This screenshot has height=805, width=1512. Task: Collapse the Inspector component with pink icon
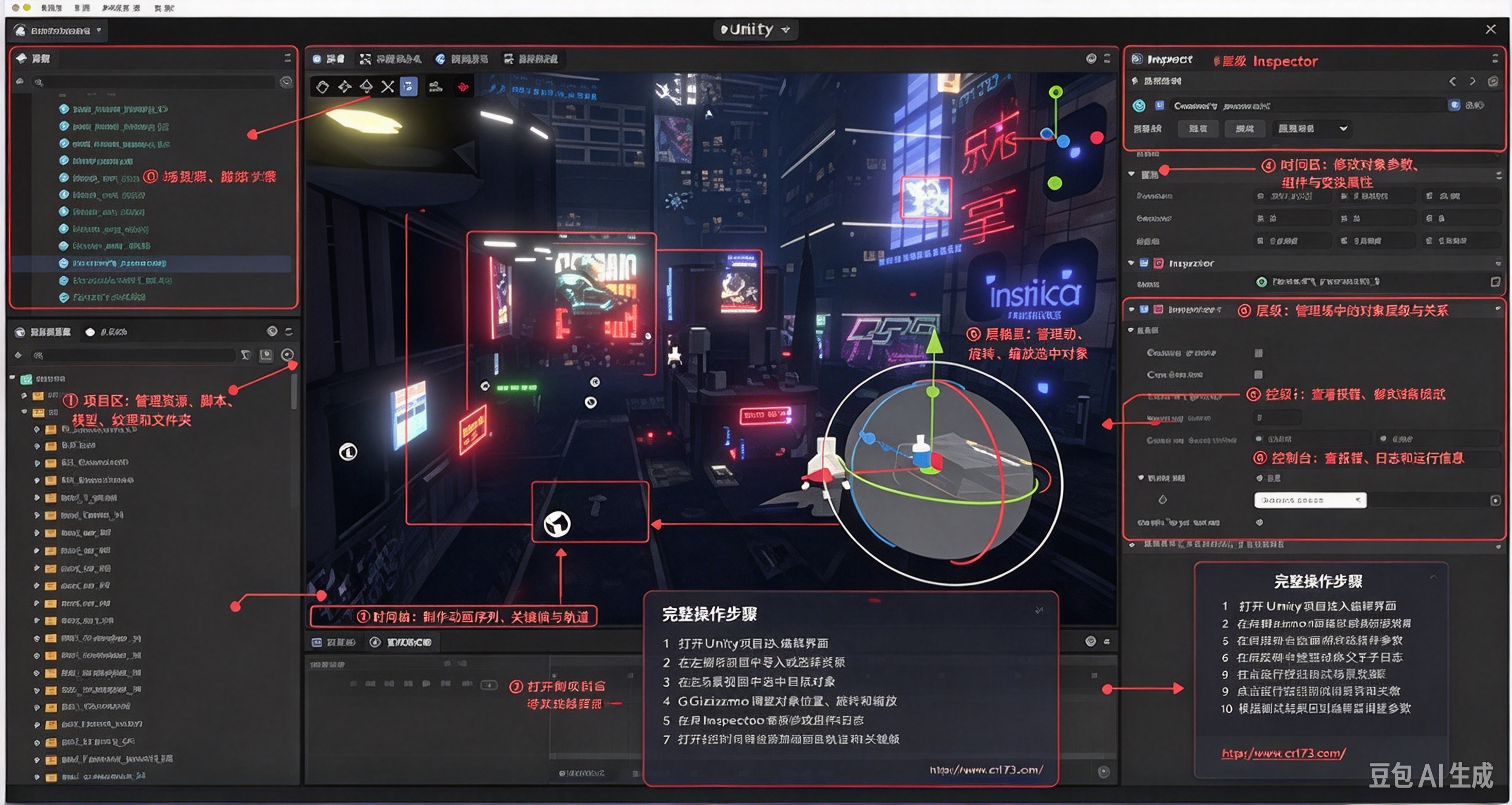1131,263
